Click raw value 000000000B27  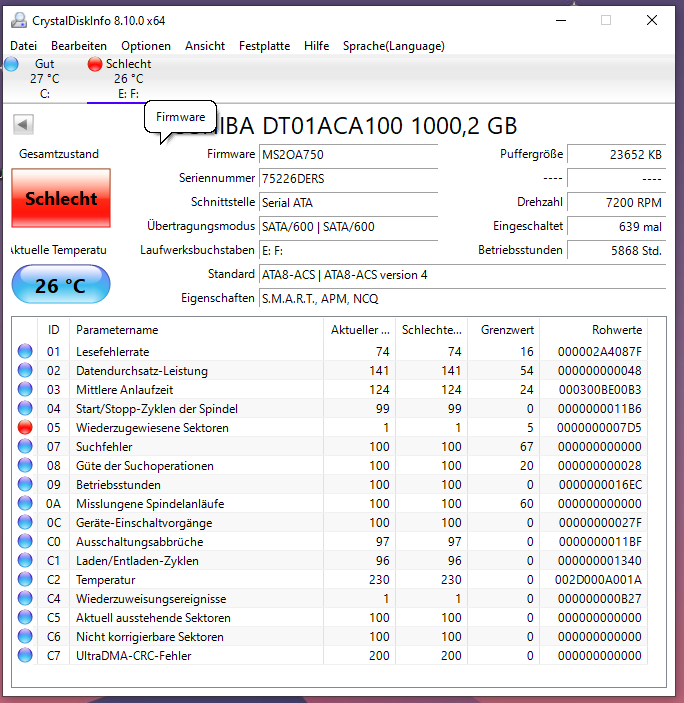(x=599, y=599)
